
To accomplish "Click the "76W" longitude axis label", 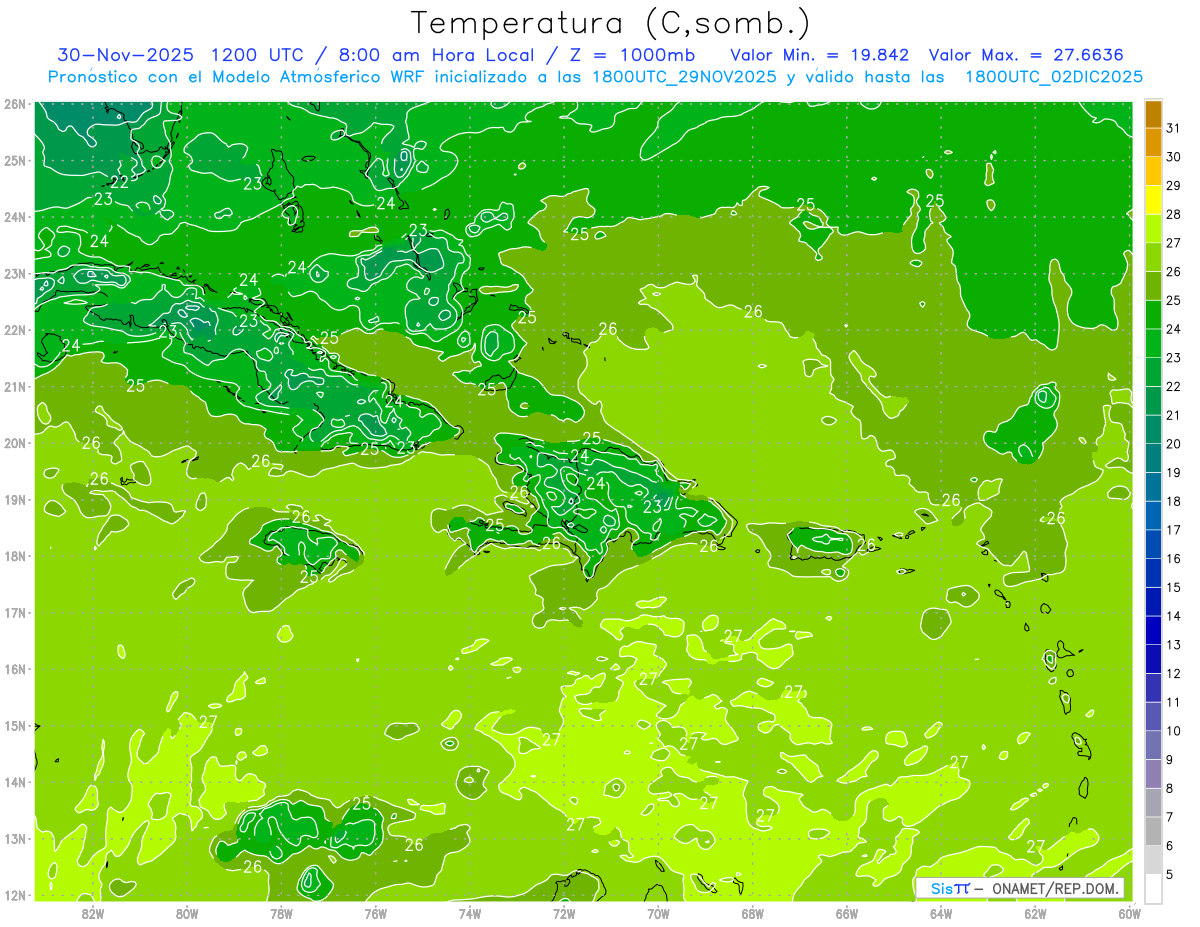I will point(375,913).
